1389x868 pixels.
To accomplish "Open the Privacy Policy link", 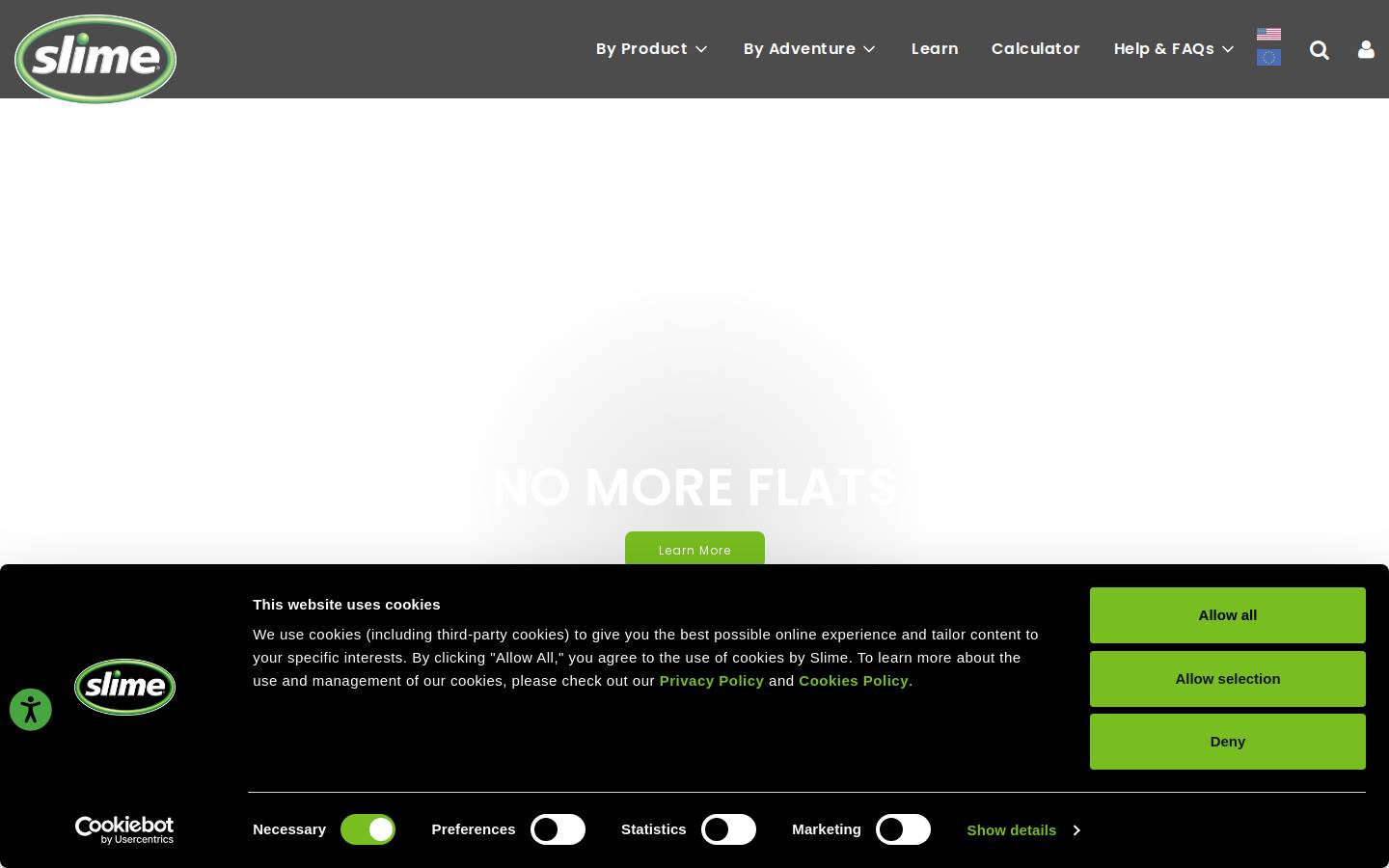I will [712, 681].
